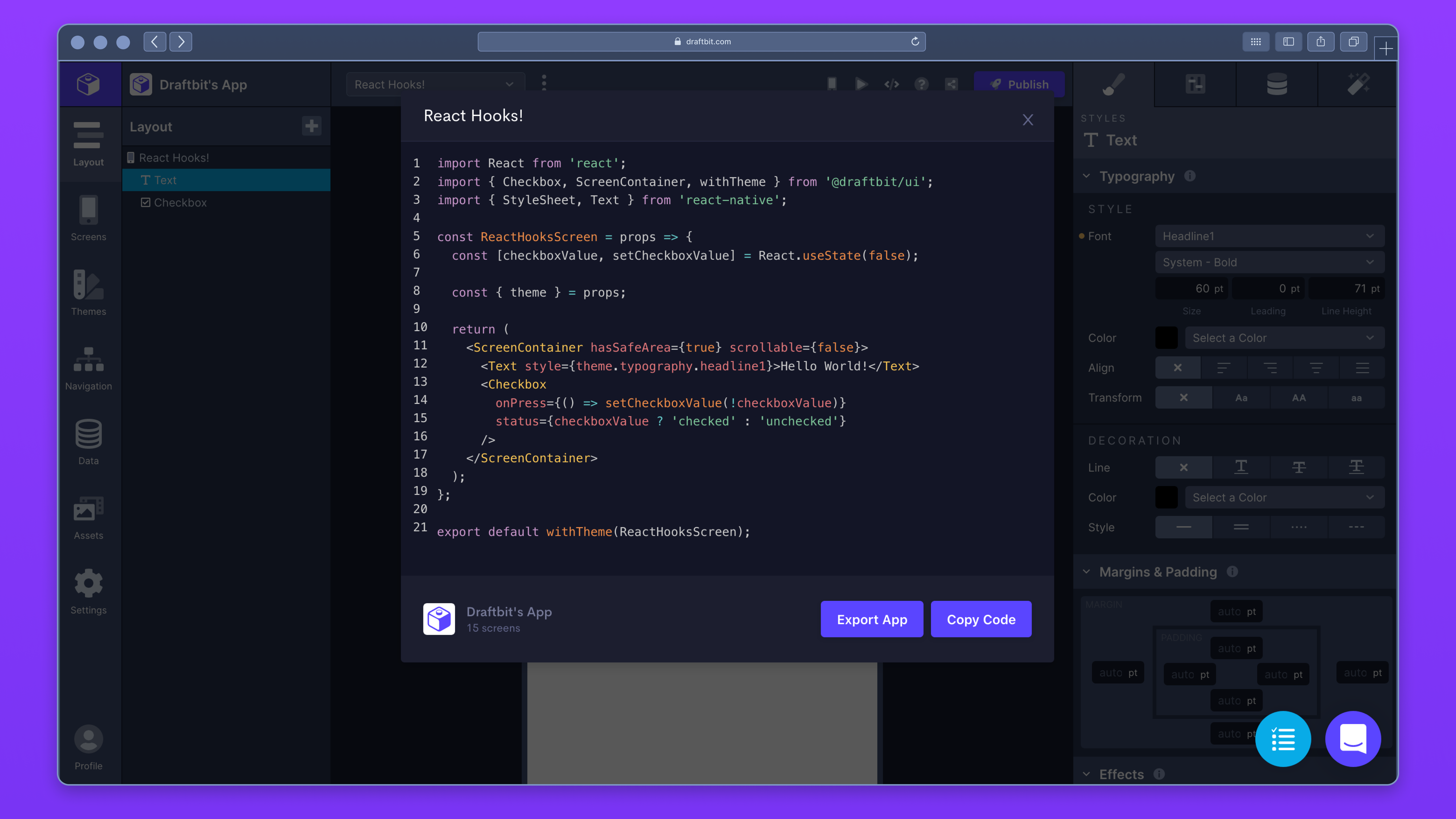Click the Safari reload page icon
Screen dimensions: 1456x819
[x=915, y=41]
